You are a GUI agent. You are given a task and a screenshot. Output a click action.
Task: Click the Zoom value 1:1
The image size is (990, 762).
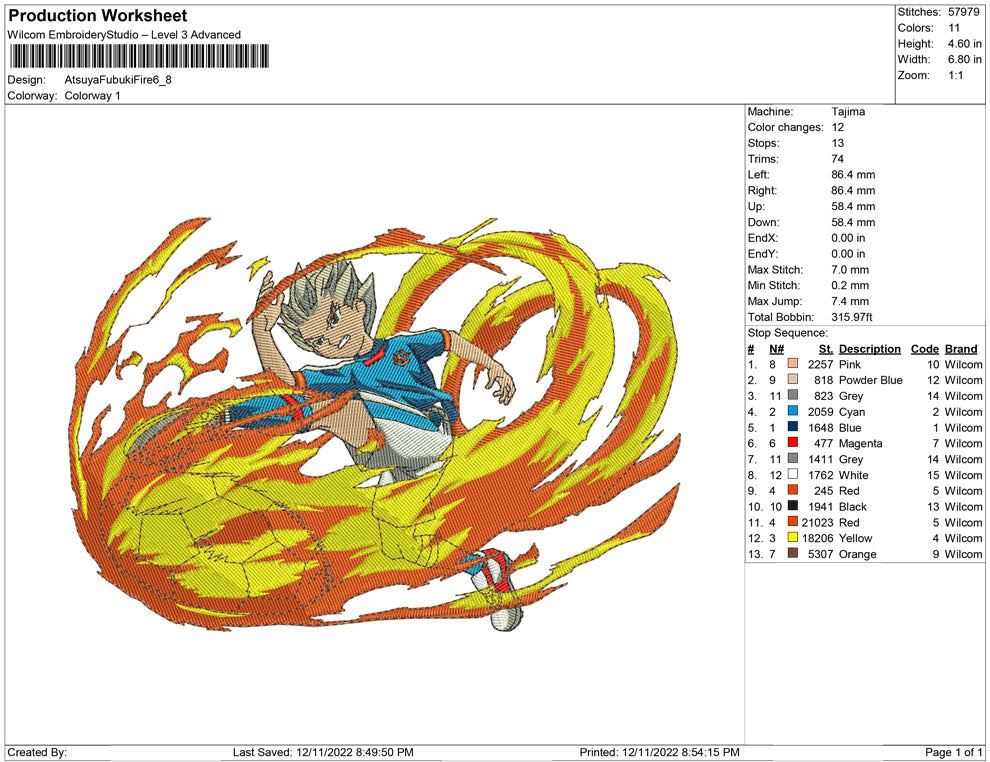point(956,75)
